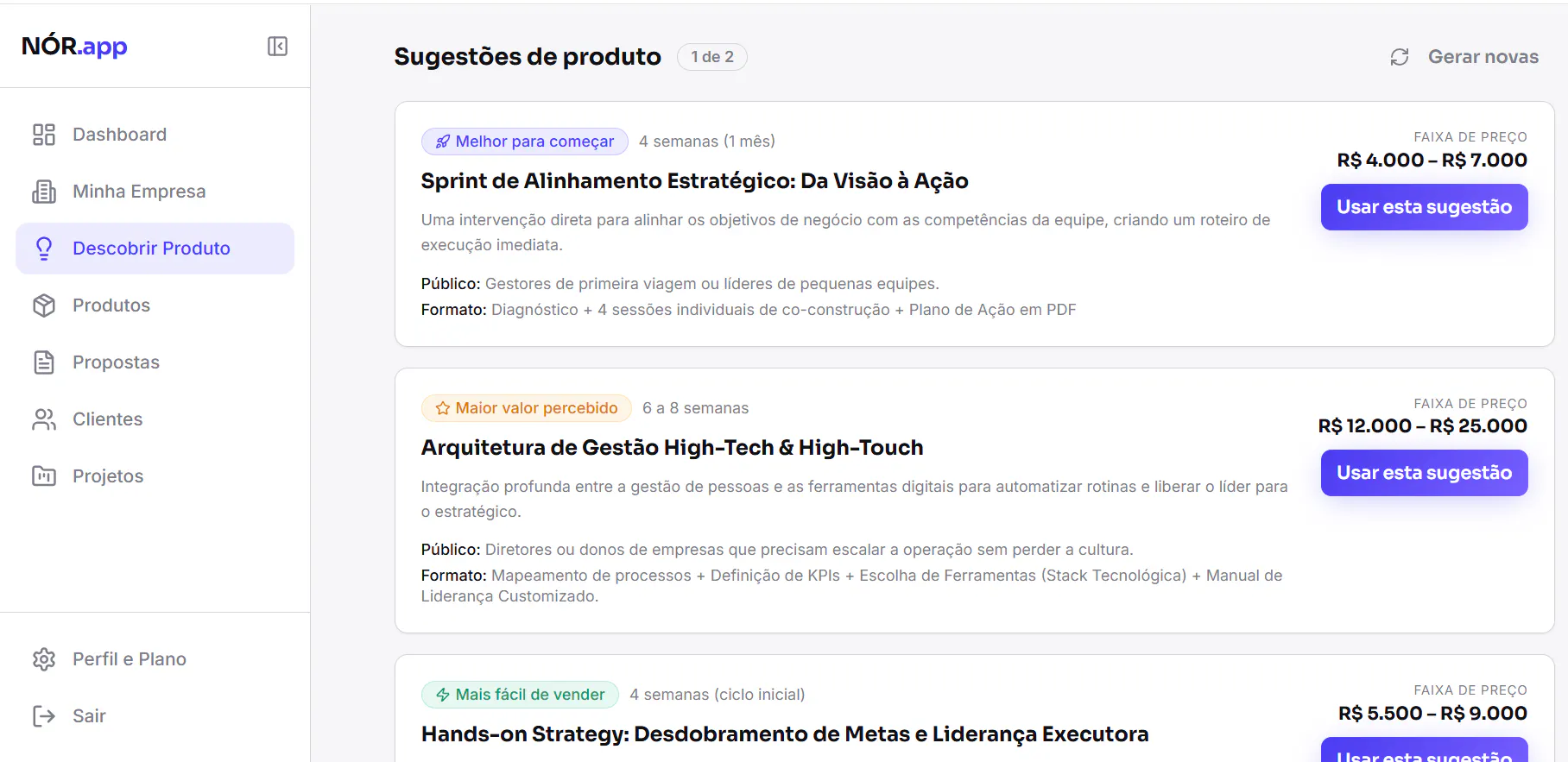
Task: Open Dashboard from the sidebar
Action: (155, 135)
